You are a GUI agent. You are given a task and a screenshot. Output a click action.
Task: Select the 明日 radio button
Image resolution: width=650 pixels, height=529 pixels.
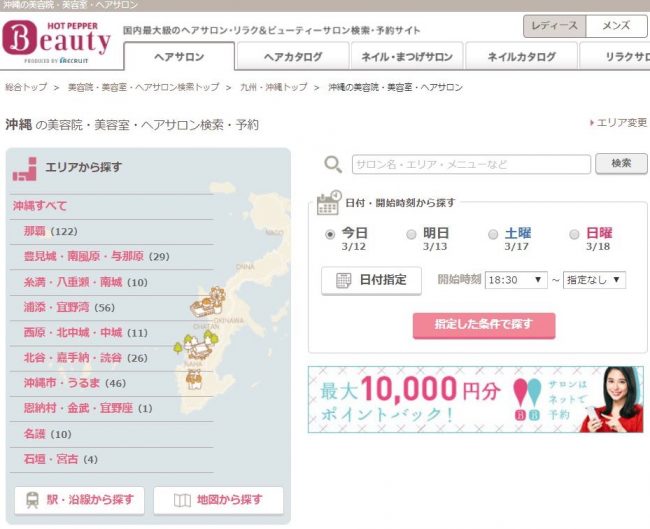(x=412, y=234)
